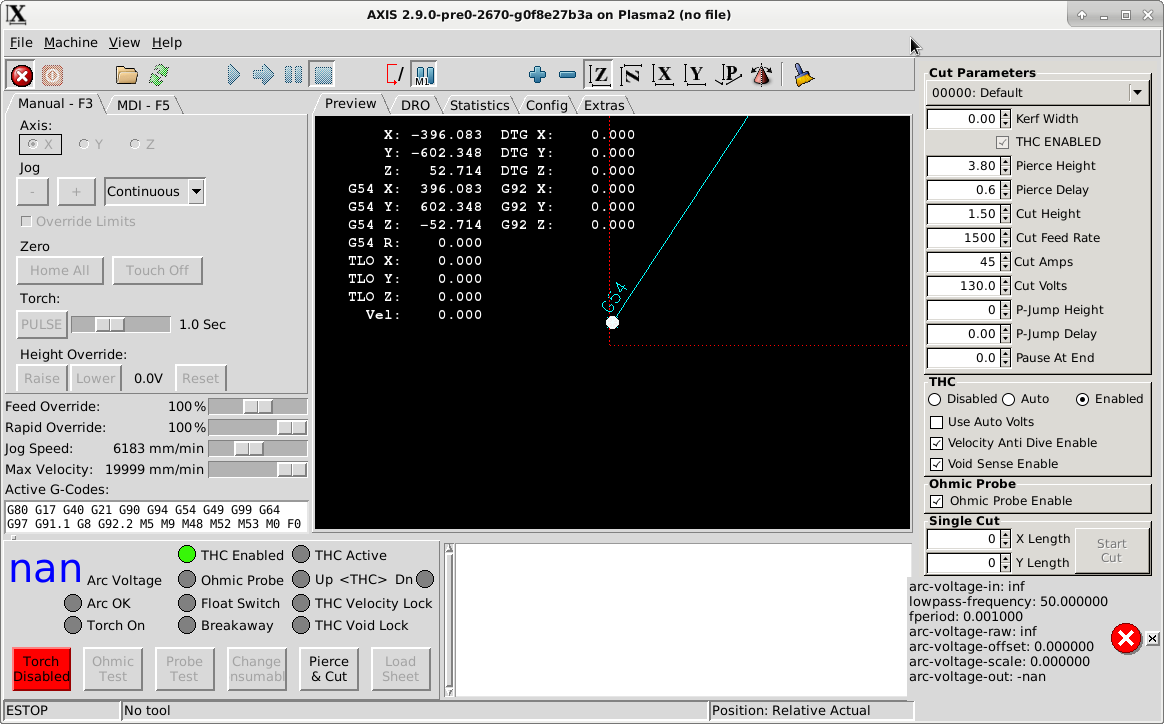Set THC mode to Disabled
1164x724 pixels.
click(x=963, y=399)
